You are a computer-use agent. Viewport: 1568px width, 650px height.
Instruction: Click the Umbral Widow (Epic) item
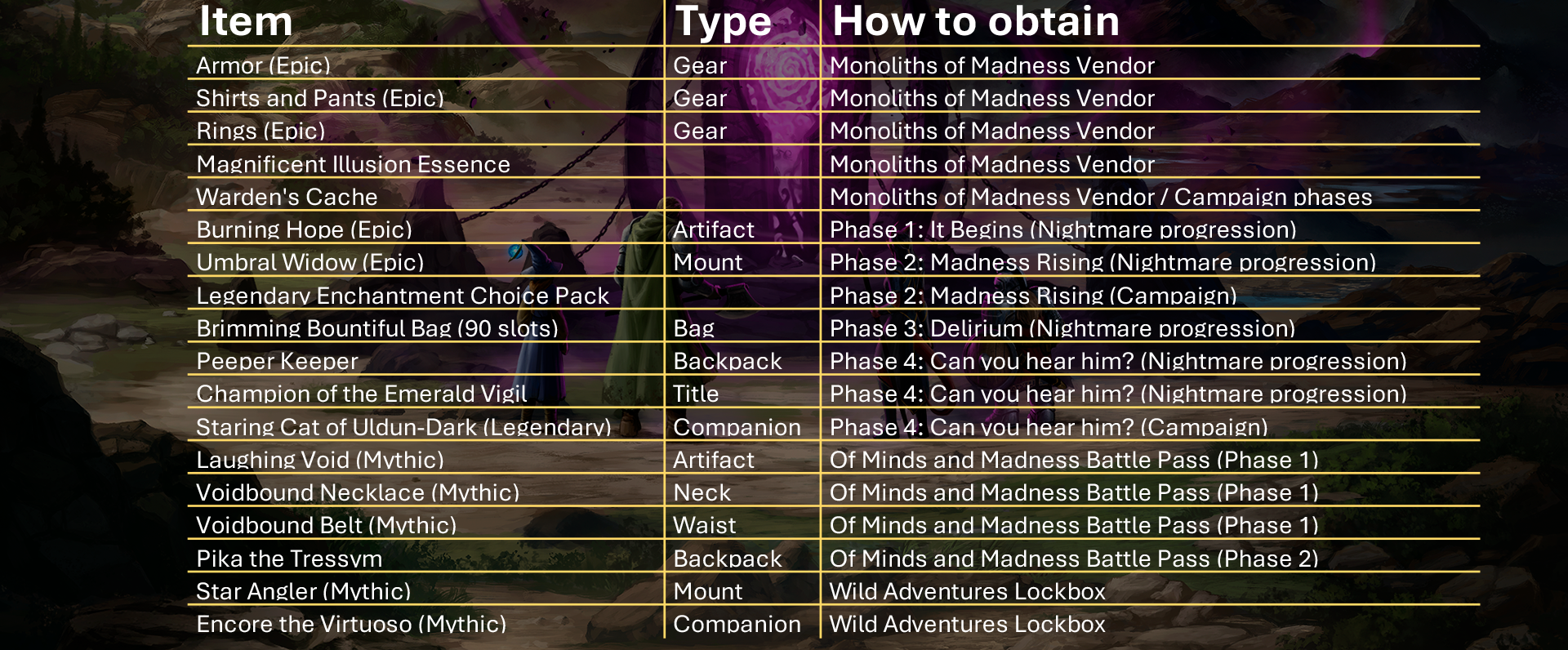click(310, 262)
